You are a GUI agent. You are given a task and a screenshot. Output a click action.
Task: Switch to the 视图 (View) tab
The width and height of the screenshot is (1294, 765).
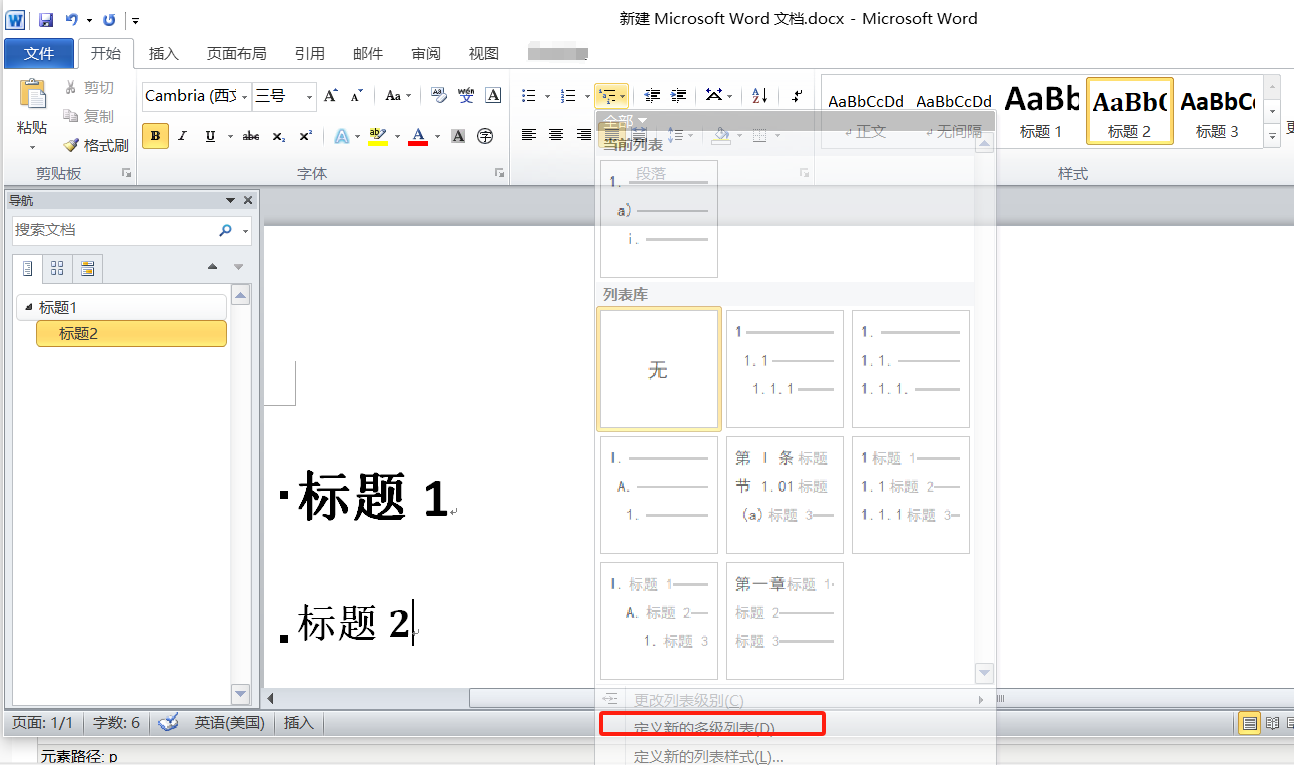pos(484,54)
